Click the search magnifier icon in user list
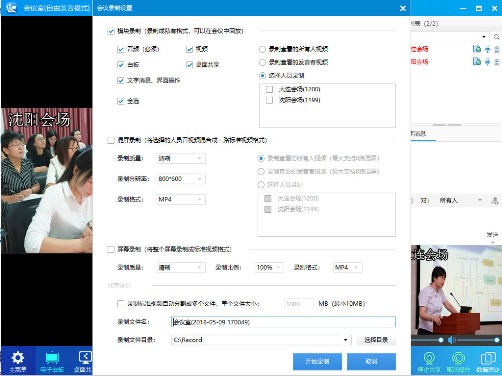The image size is (502, 376). pos(496,37)
